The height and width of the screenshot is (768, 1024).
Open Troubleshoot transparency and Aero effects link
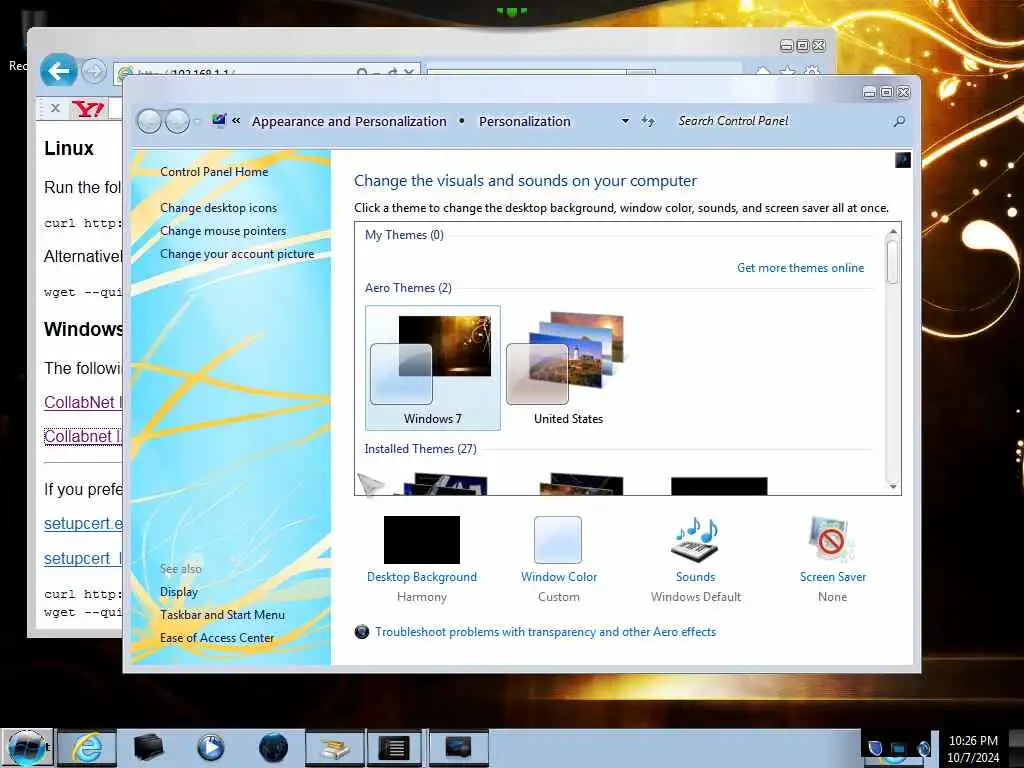pos(545,632)
